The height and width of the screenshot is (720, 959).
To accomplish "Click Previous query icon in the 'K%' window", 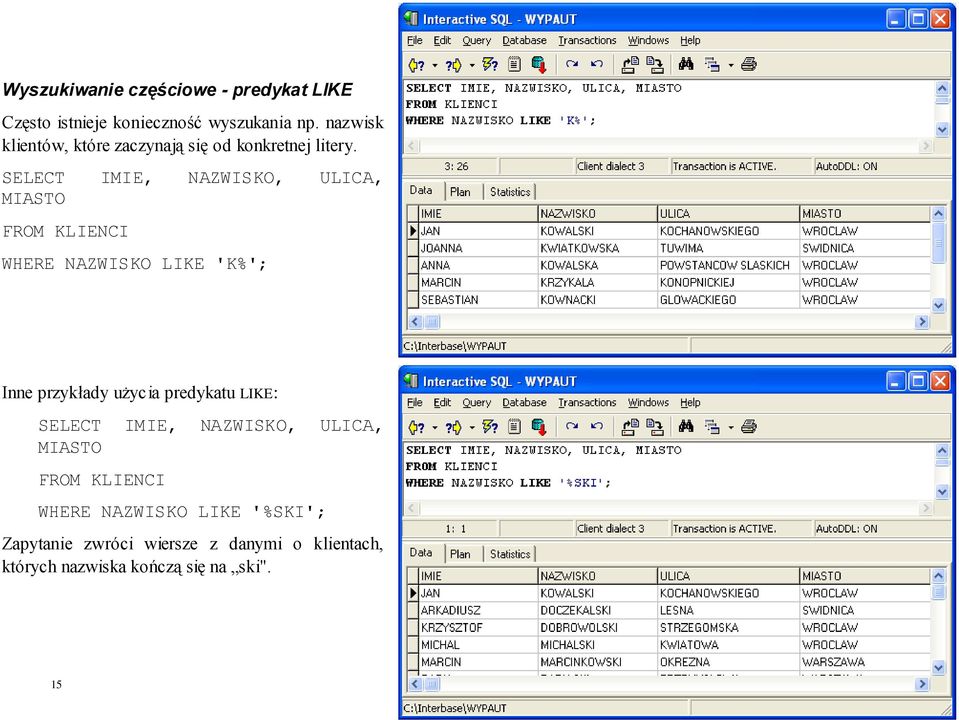I will pos(417,65).
